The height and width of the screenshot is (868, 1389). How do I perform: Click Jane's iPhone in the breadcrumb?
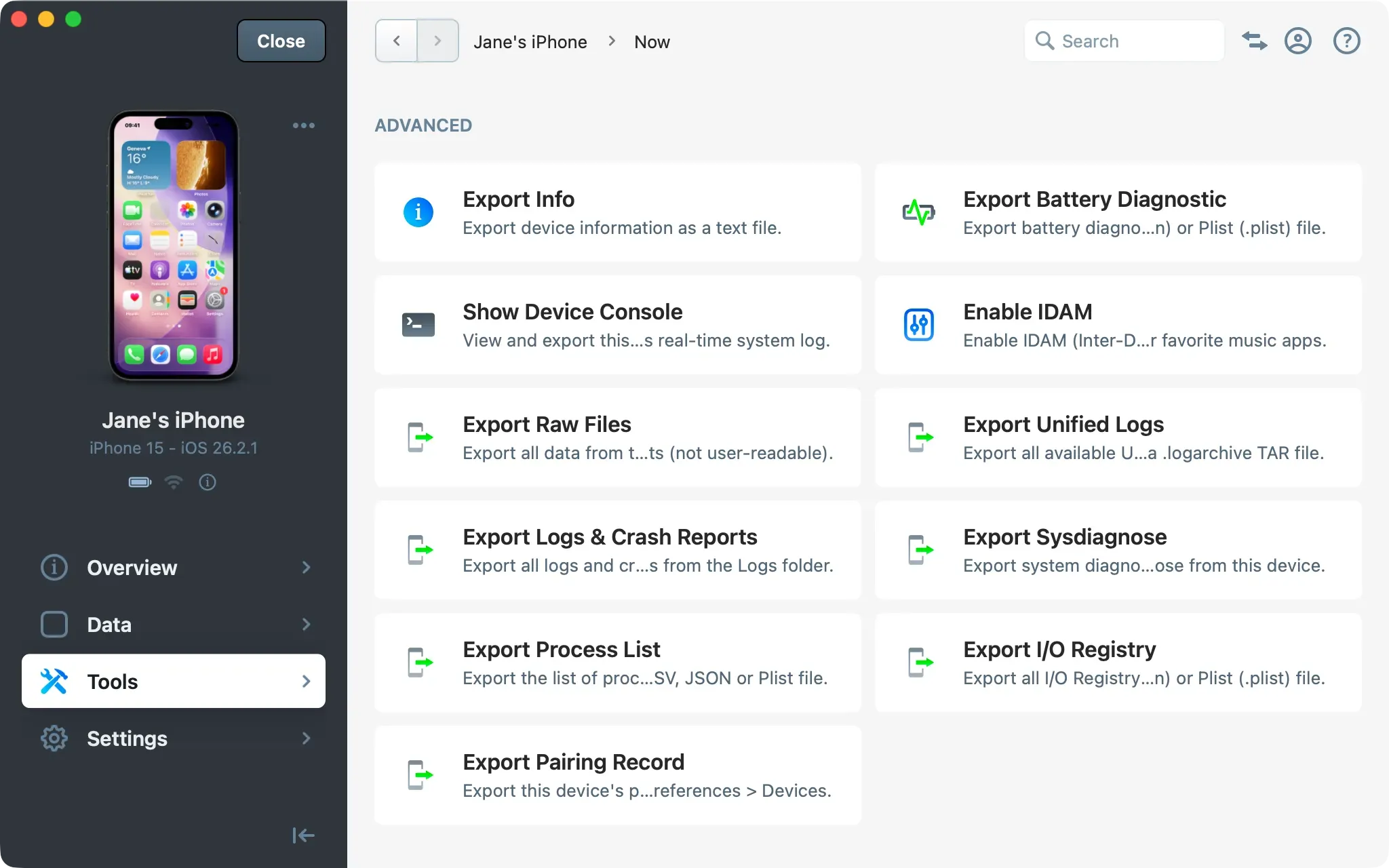pos(530,42)
